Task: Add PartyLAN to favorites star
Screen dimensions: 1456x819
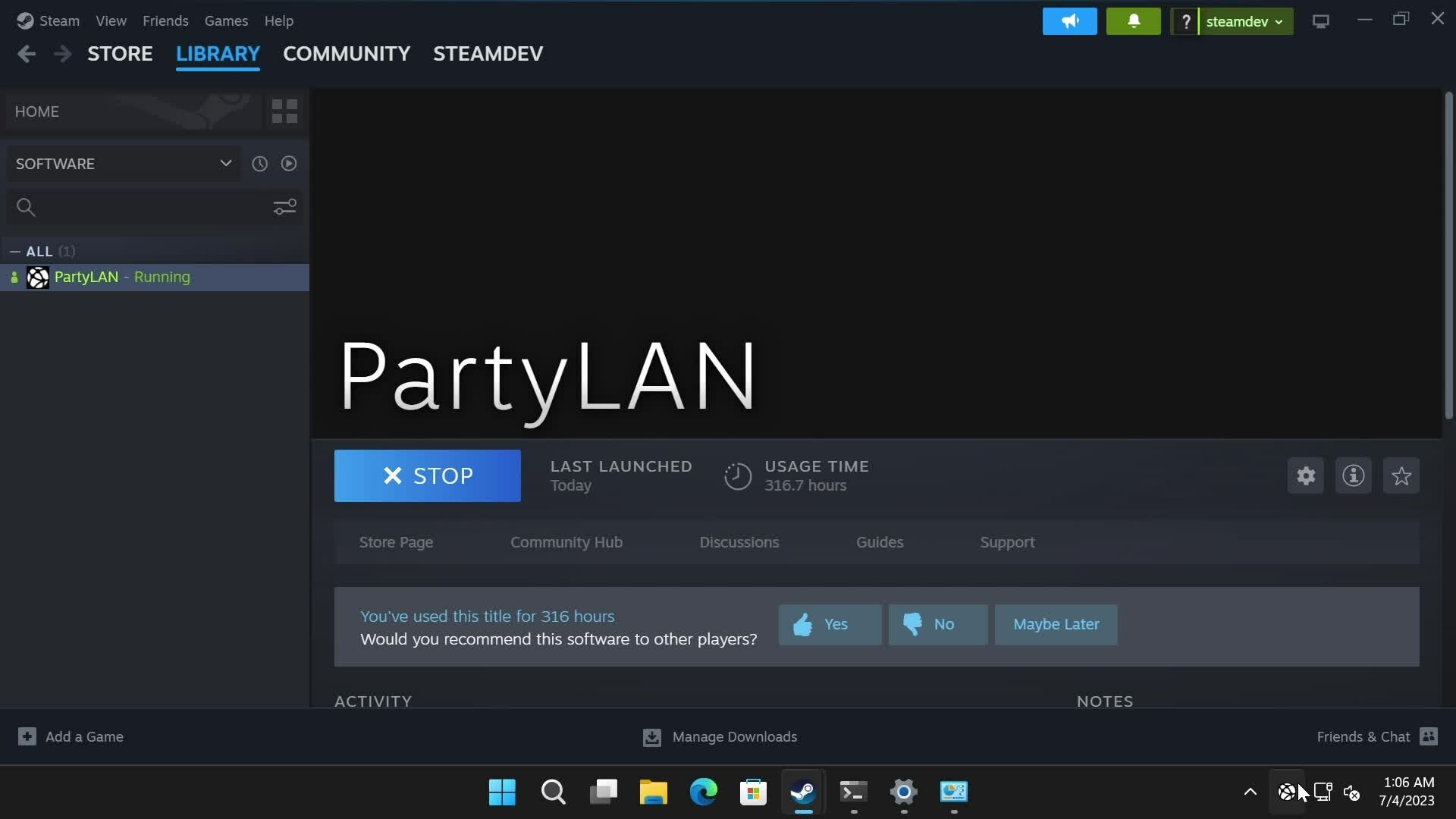Action: pos(1401,476)
